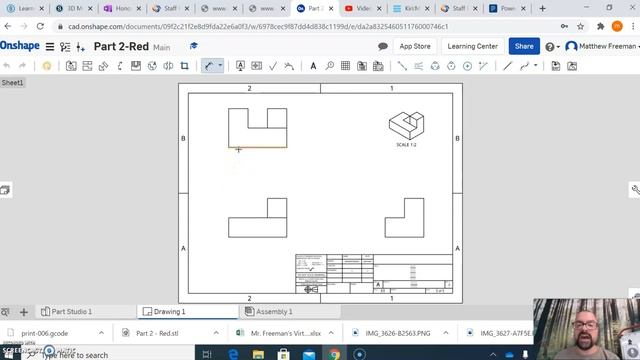Select the Surface finish checkmark tool
640x360 pixels.
[x=273, y=66]
